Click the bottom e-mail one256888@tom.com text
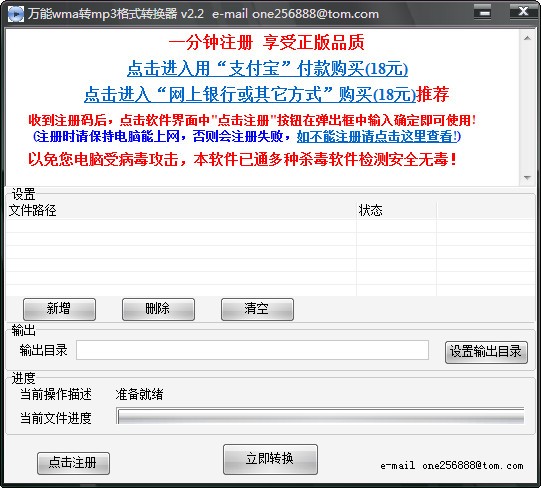541x488 pixels. (452, 466)
